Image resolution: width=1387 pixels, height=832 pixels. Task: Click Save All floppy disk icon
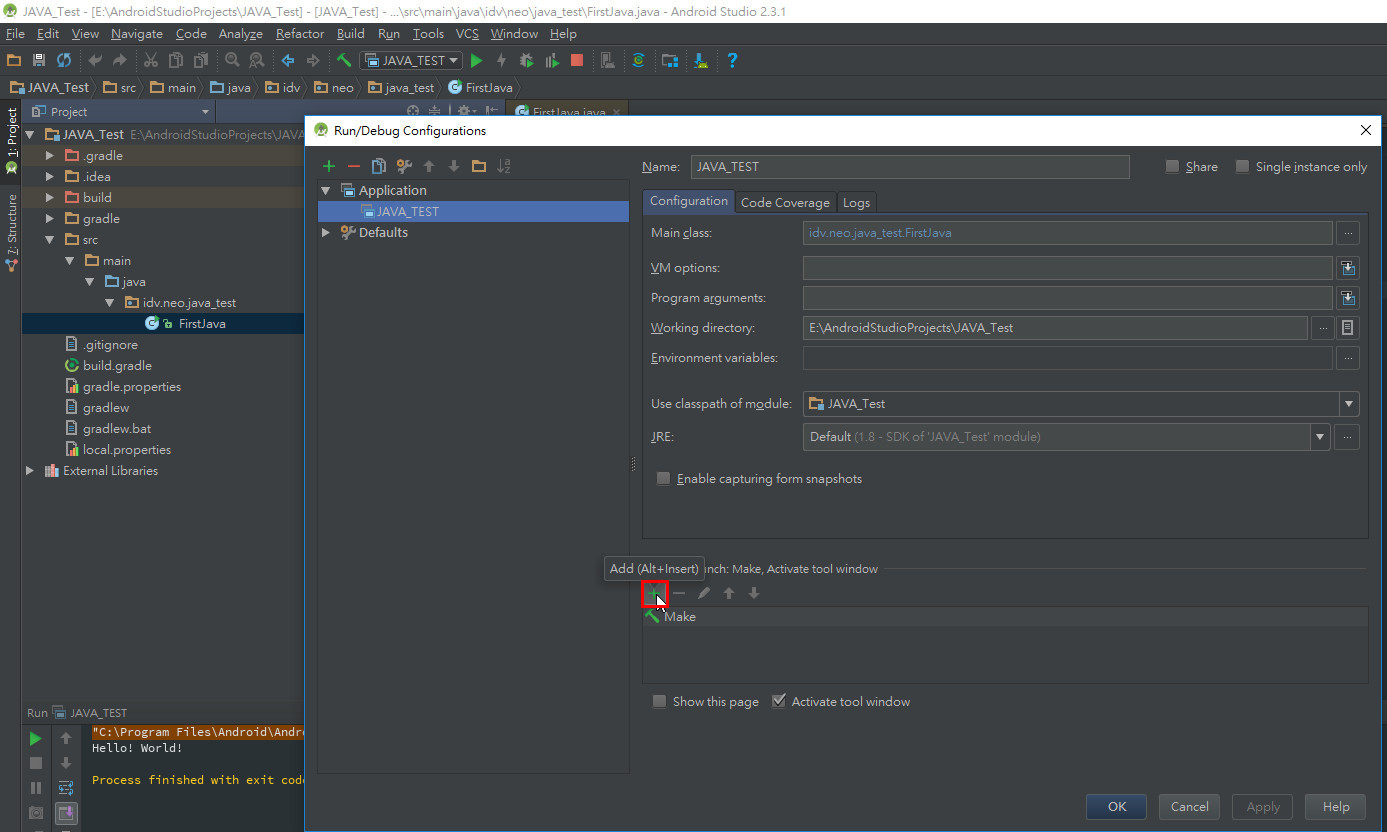(39, 60)
